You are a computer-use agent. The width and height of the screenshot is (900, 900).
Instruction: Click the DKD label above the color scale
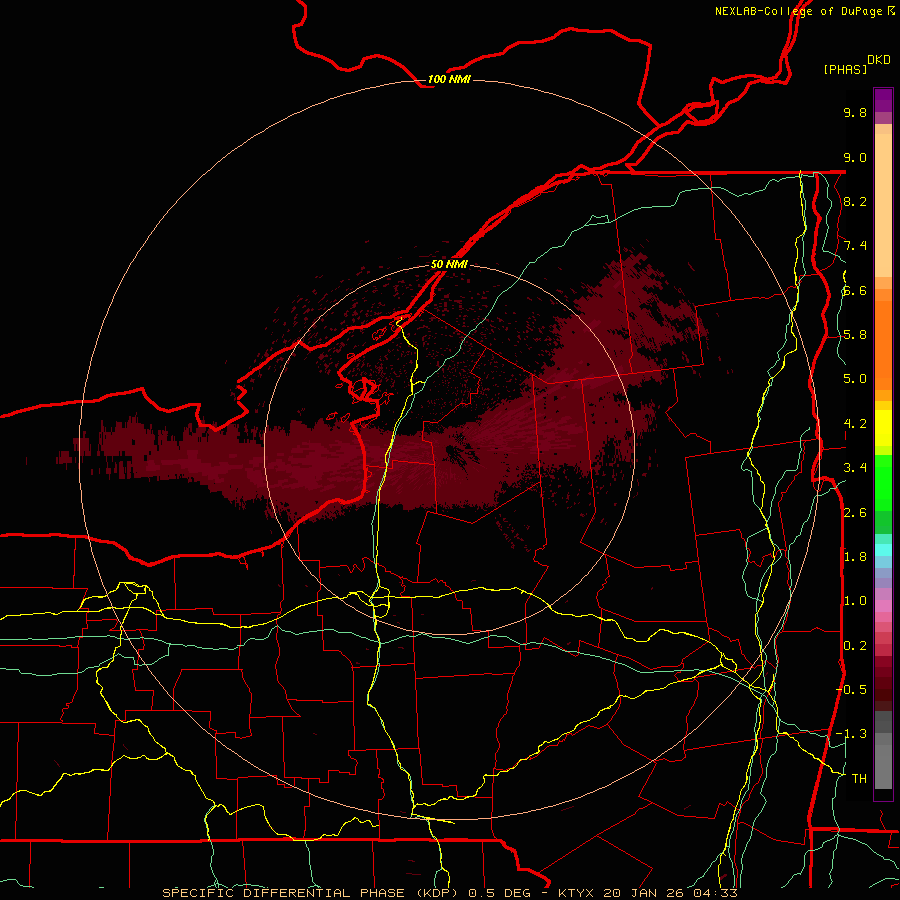click(879, 60)
